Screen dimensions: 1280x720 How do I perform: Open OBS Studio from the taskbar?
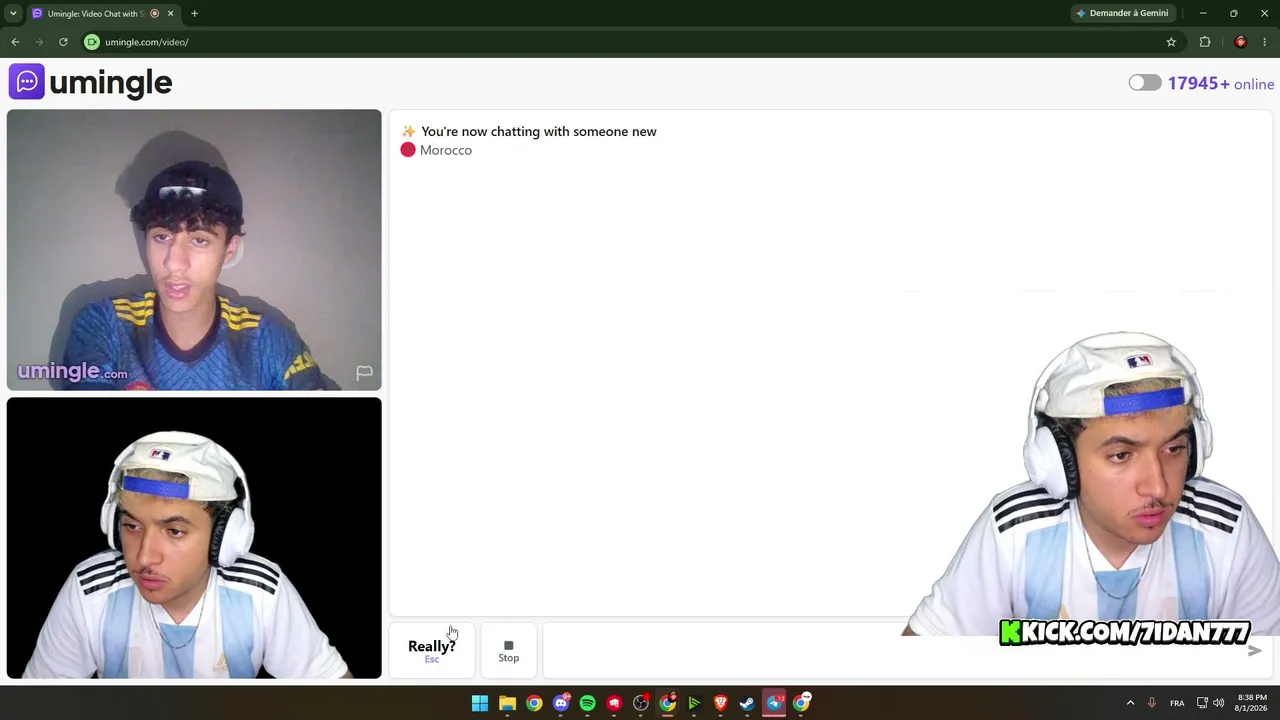point(641,703)
